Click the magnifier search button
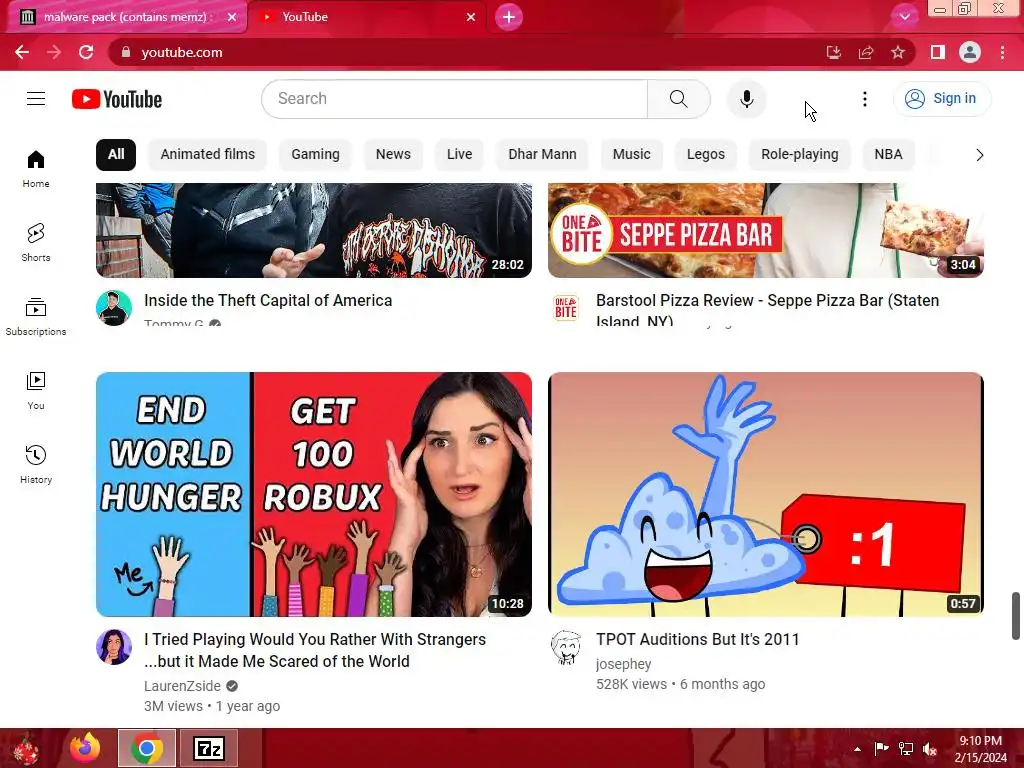 [x=679, y=99]
